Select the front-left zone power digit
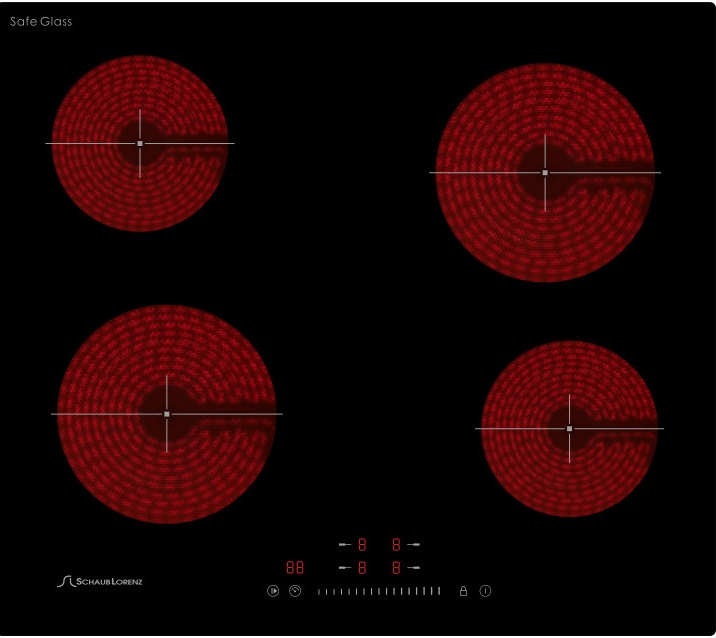The height and width of the screenshot is (638, 716). (x=362, y=568)
